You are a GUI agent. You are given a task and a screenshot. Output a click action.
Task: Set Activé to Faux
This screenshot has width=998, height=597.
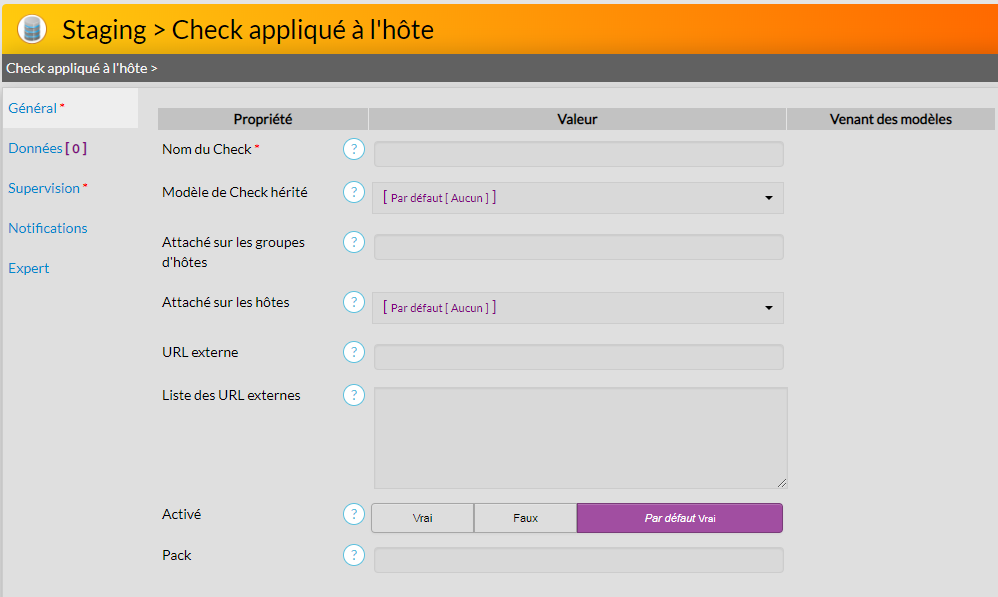click(x=525, y=518)
